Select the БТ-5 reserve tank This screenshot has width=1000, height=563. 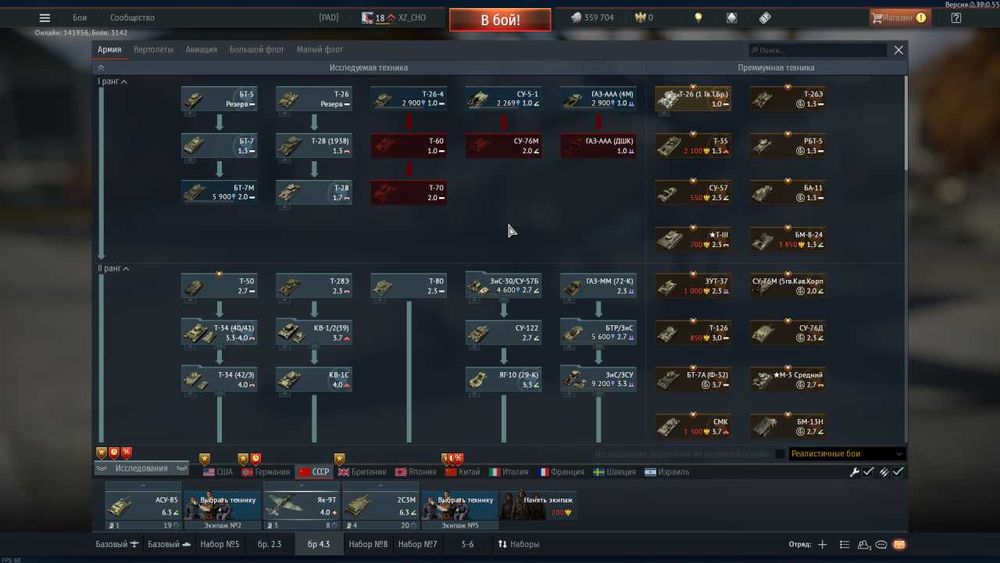[219, 99]
